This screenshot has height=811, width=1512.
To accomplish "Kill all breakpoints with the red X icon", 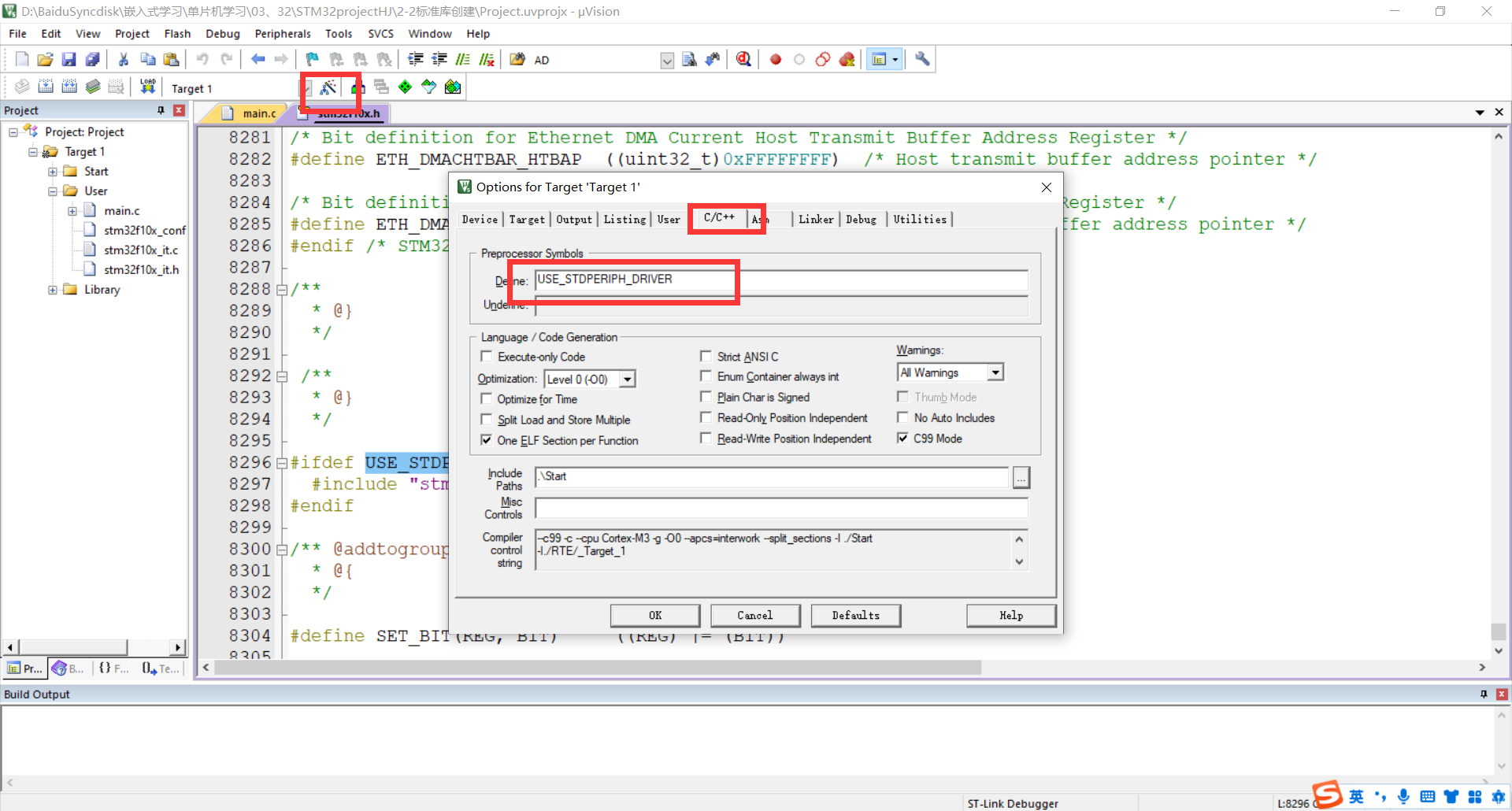I will pyautogui.click(x=847, y=59).
